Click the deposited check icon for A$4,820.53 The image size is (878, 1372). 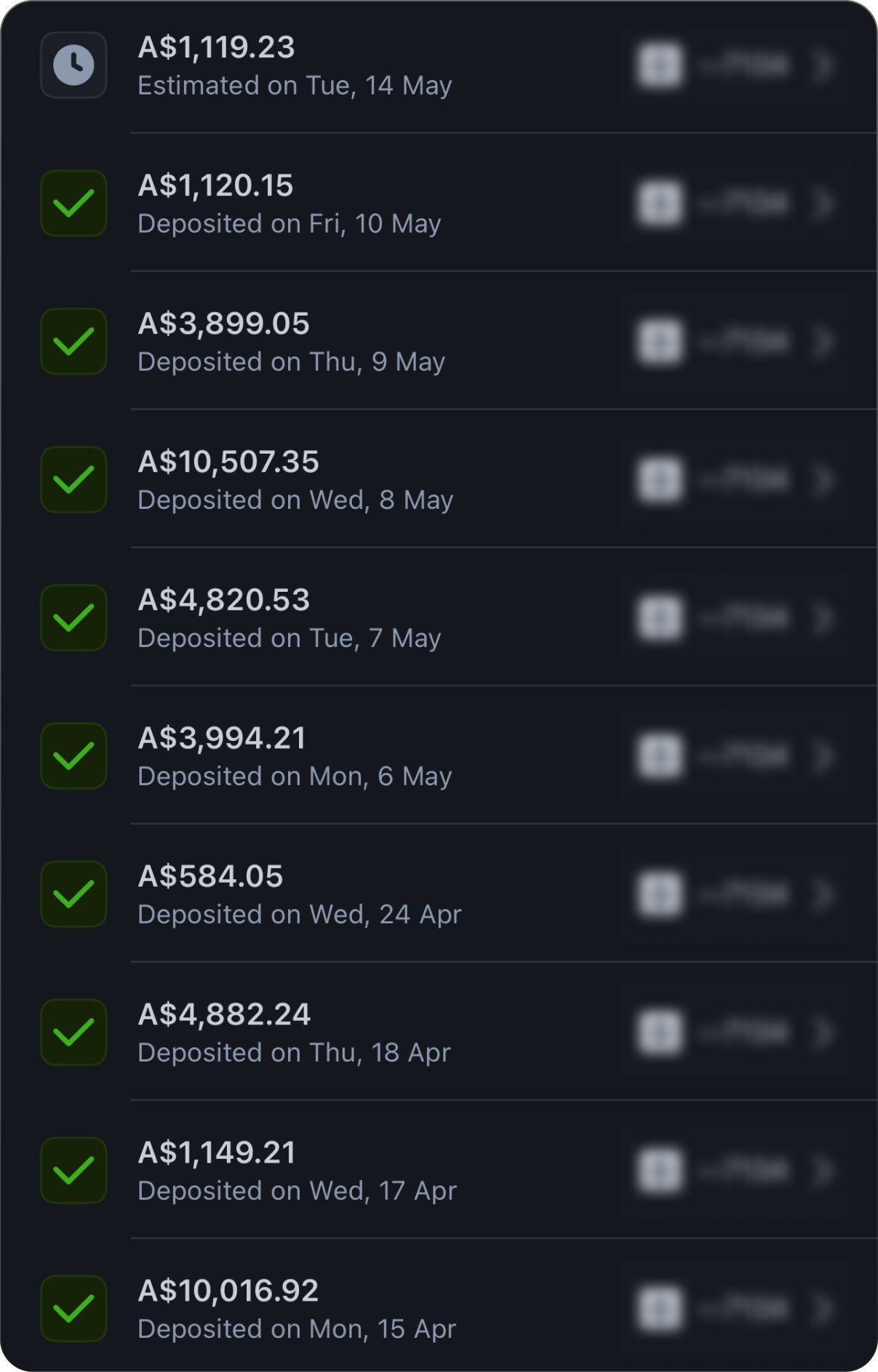(73, 618)
